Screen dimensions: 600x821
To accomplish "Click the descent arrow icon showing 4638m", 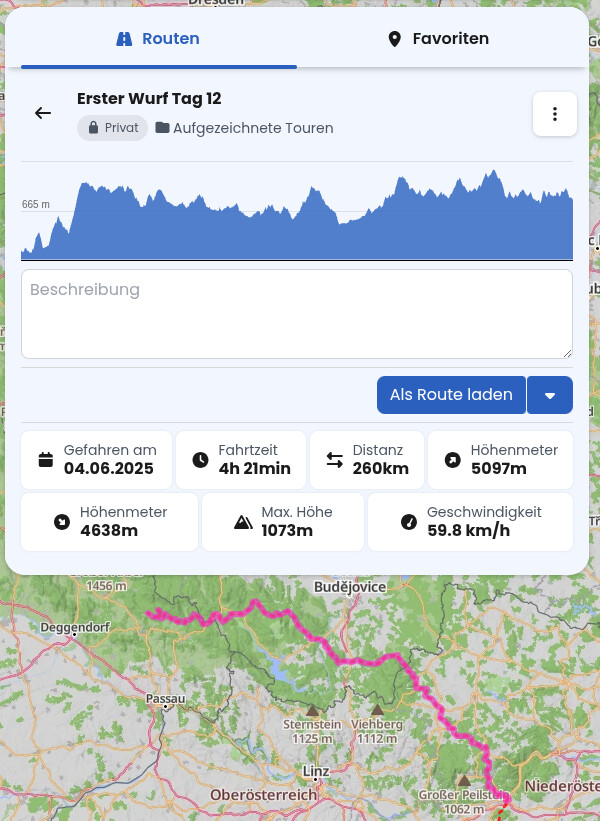I will click(x=62, y=522).
